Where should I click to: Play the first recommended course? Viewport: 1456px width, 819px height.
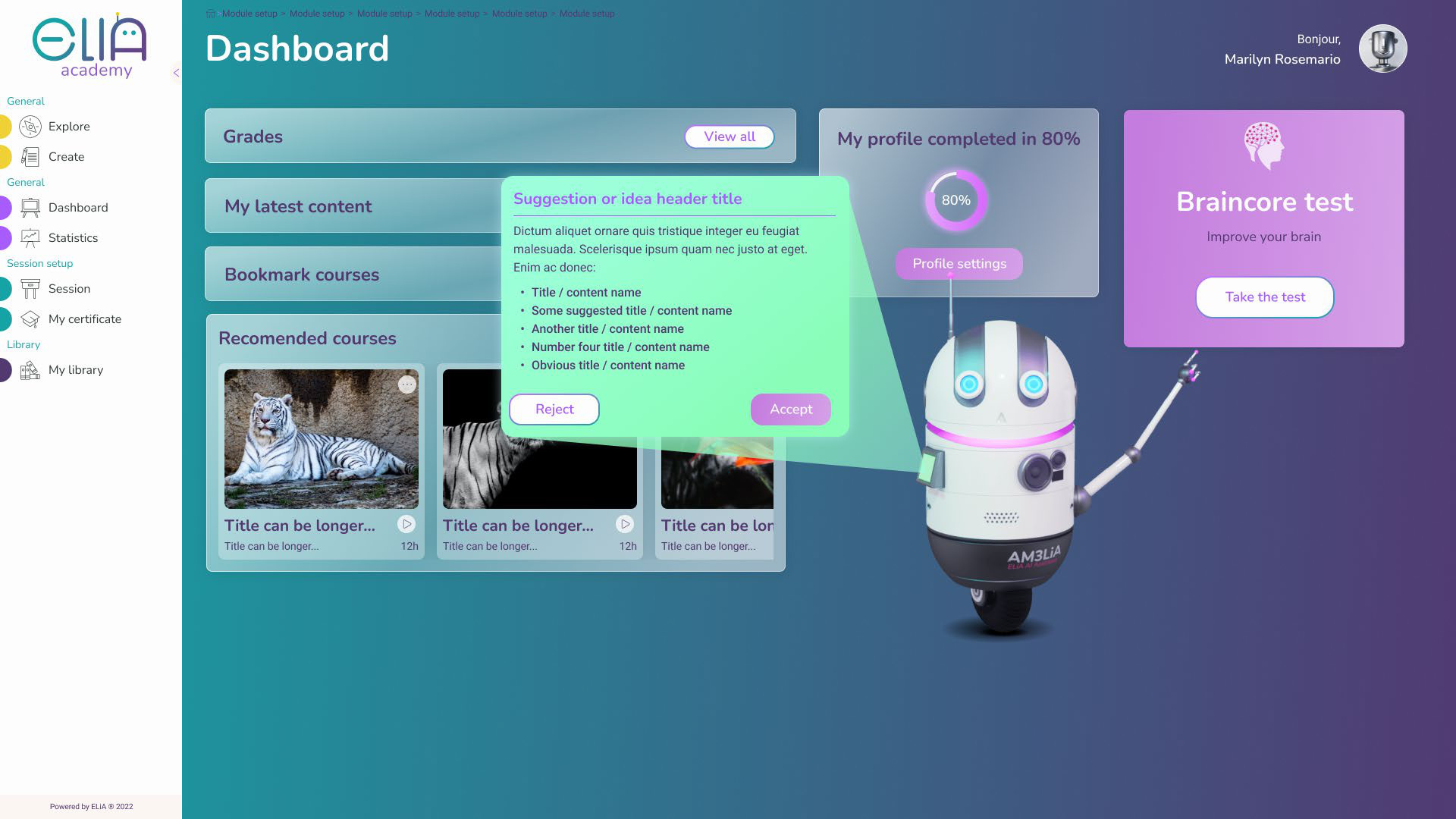coord(406,524)
